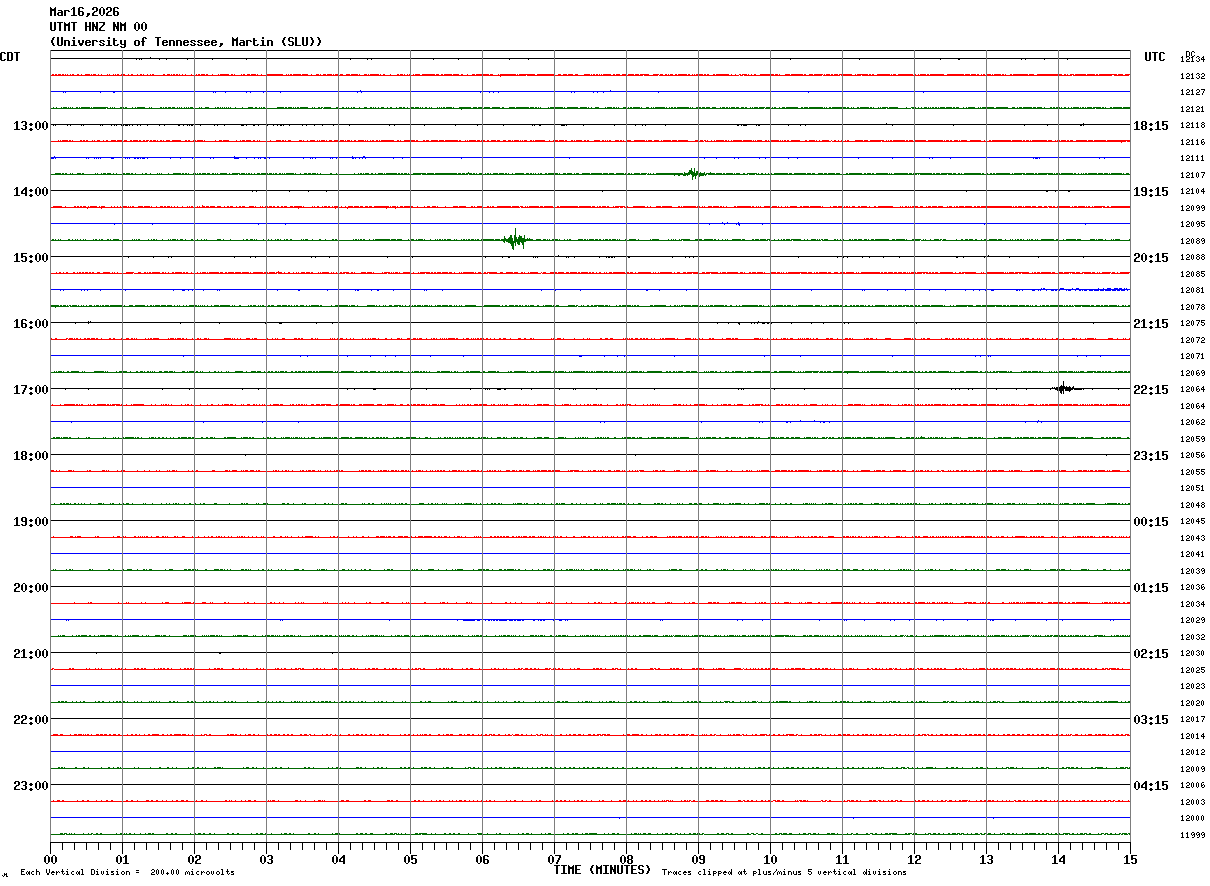
Task: Select the DC offset value 12039
Action: click(x=1192, y=571)
